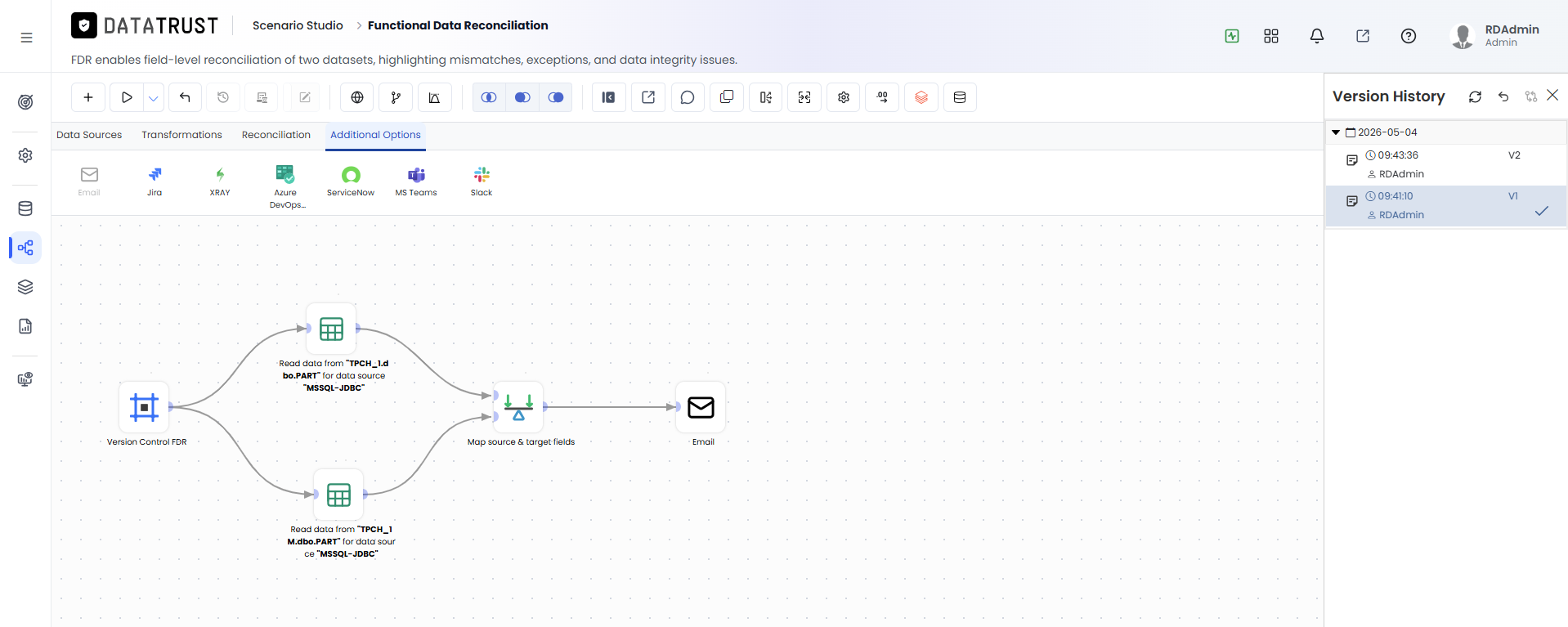Collapse the 2026-05-04 date group
This screenshot has width=1568, height=627.
click(1336, 132)
